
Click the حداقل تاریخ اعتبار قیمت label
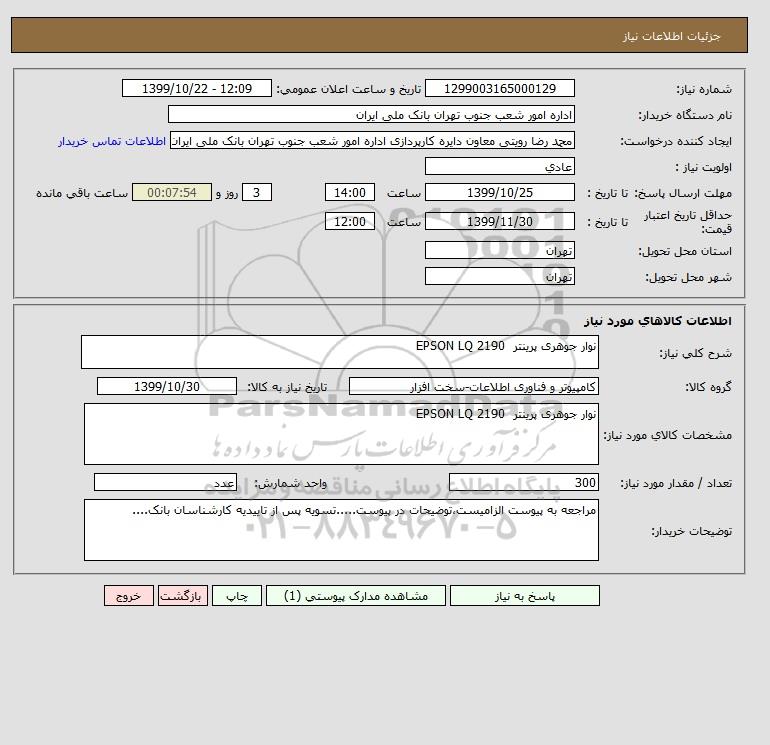688,222
